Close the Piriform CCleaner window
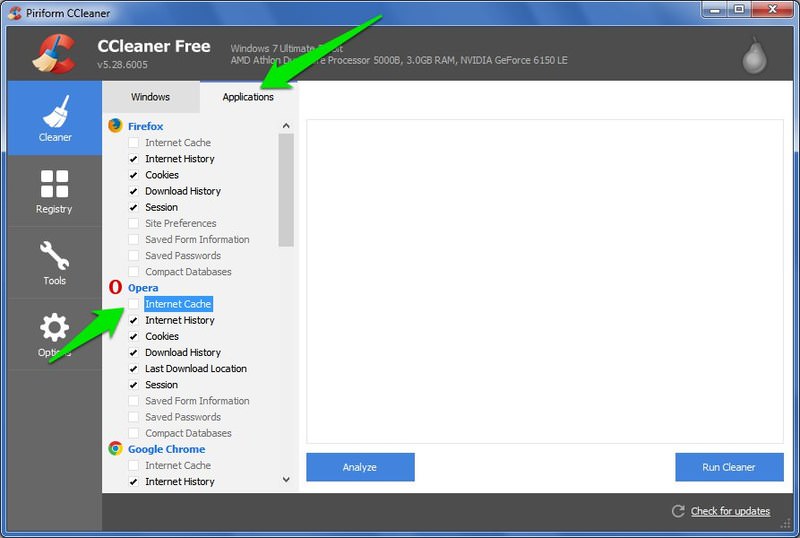800x538 pixels. pyautogui.click(x=772, y=10)
